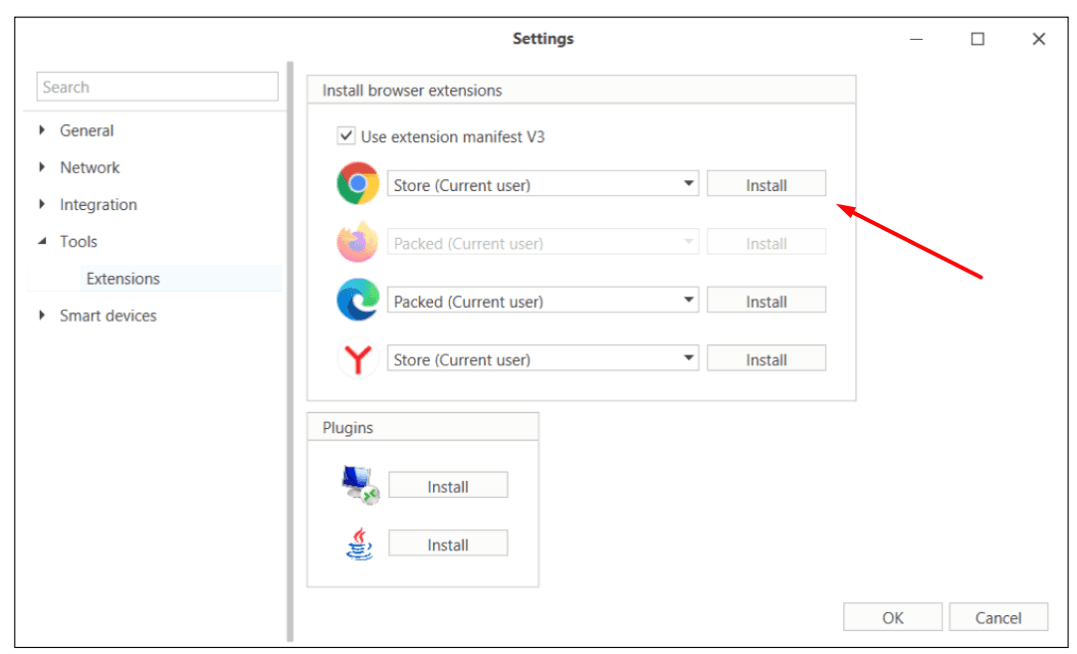
Task: Click the Google Chrome browser icon
Action: tap(357, 185)
